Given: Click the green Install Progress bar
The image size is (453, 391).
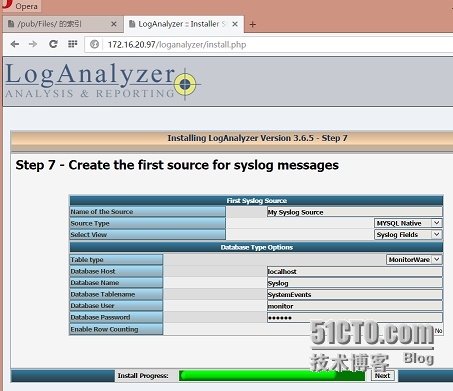Looking at the screenshot, I should [272, 375].
